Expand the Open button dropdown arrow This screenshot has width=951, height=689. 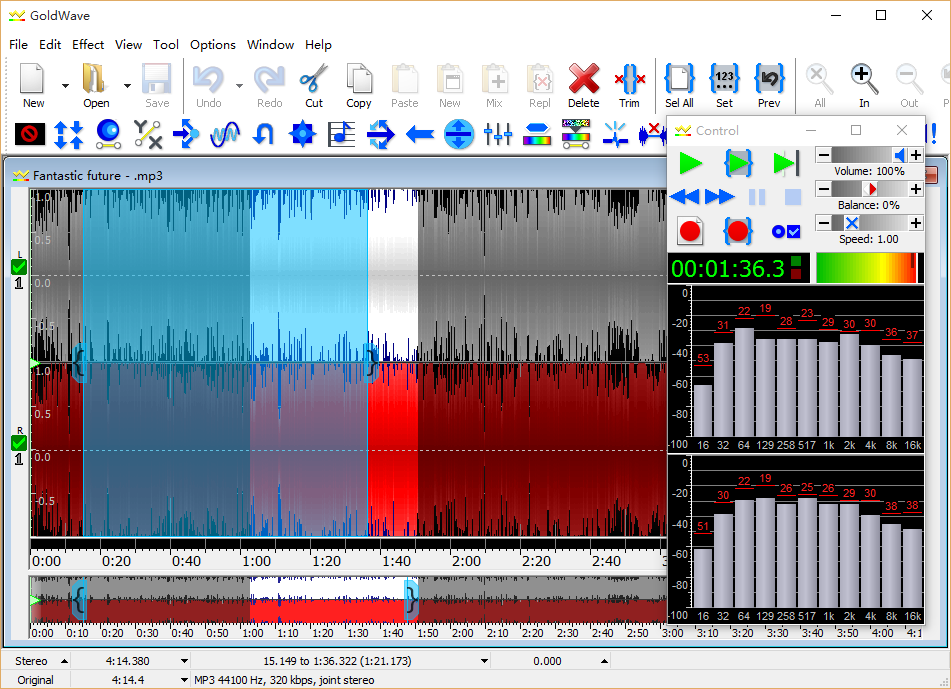pos(127,86)
